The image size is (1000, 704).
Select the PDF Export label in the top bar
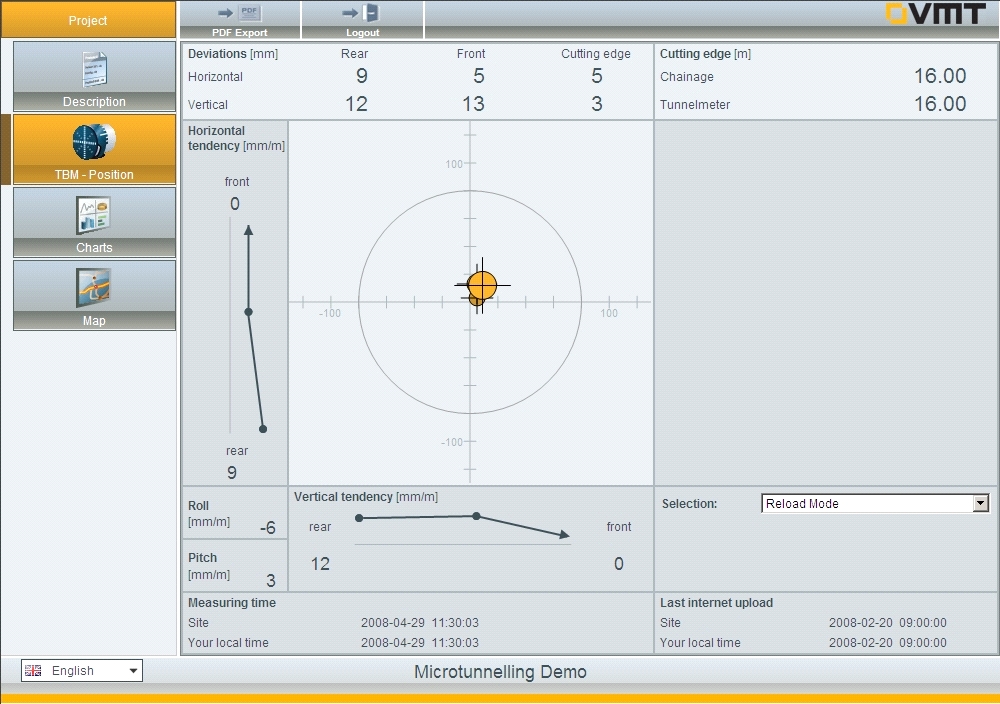(239, 33)
